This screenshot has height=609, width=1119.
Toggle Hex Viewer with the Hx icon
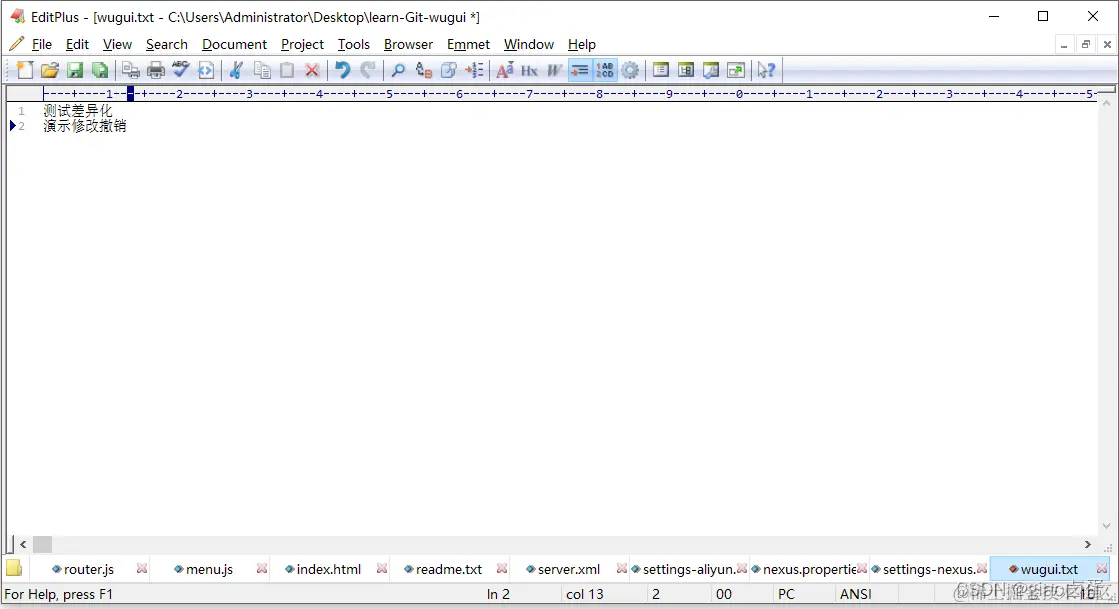pos(530,70)
